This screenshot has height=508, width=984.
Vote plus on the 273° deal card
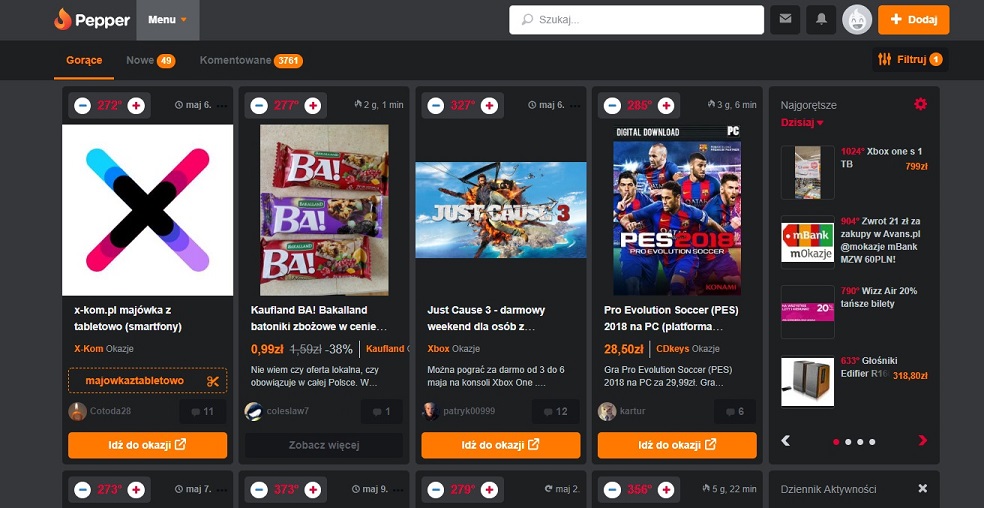[x=136, y=490]
